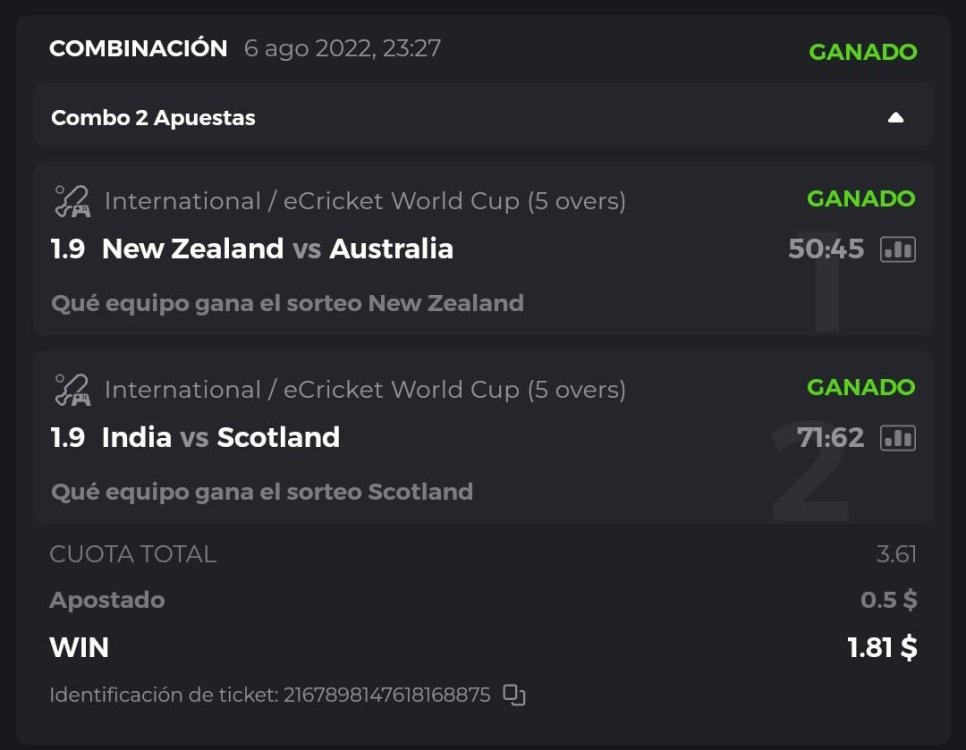Click the COMBINACIÓN title
This screenshot has width=966, height=750.
pos(138,48)
